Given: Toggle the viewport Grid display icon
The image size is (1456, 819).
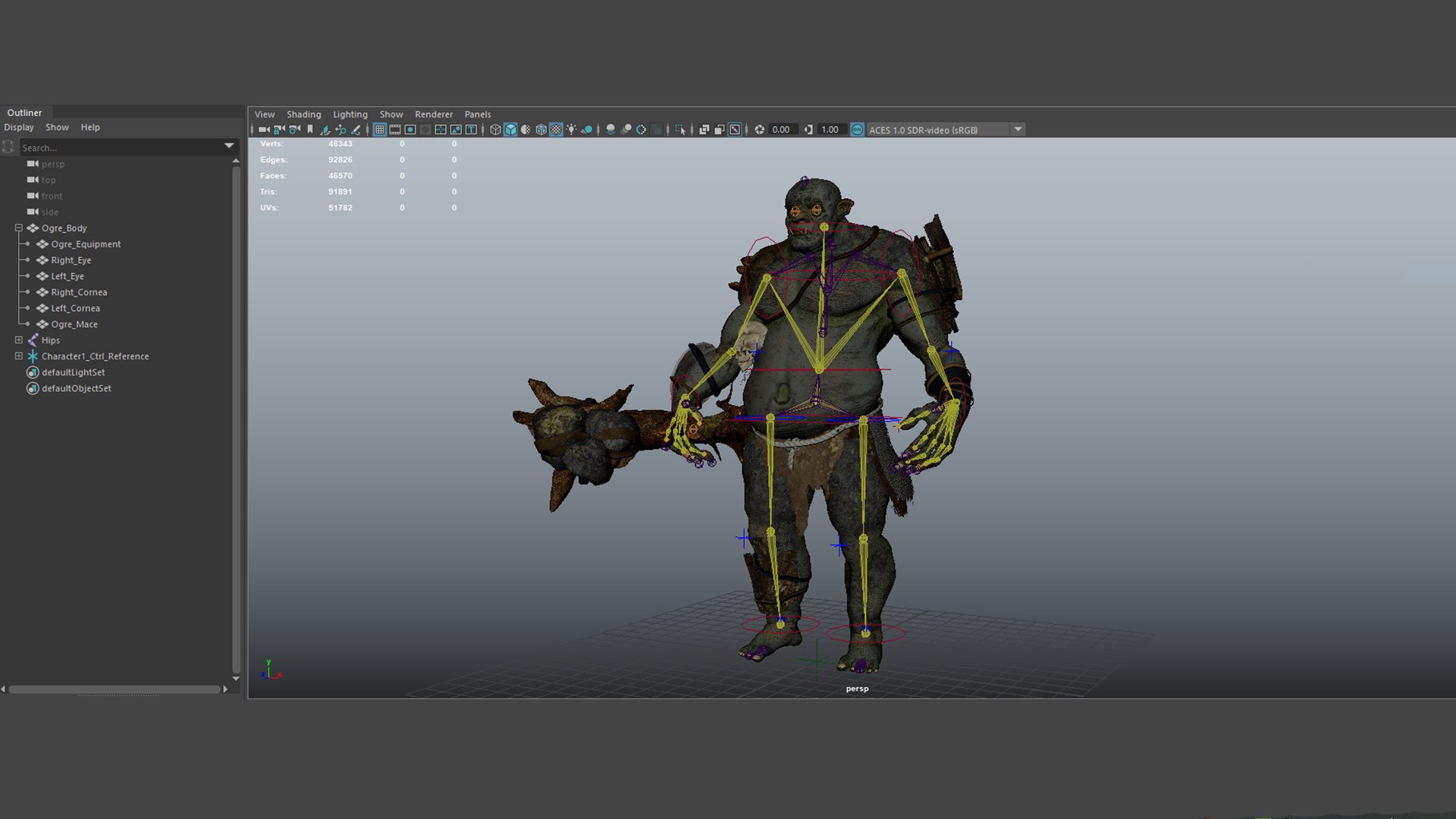Looking at the screenshot, I should click(x=380, y=130).
